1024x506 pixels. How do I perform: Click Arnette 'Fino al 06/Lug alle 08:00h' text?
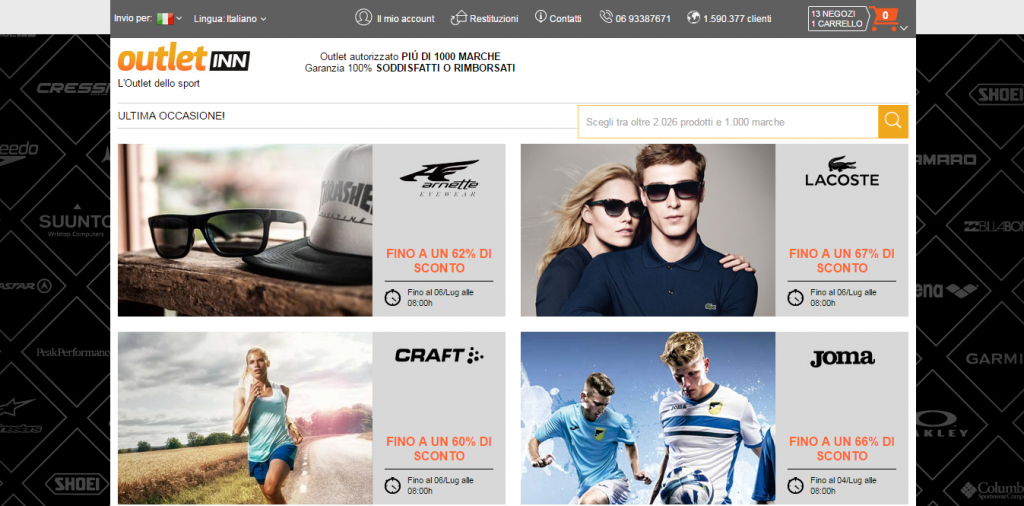pos(440,298)
